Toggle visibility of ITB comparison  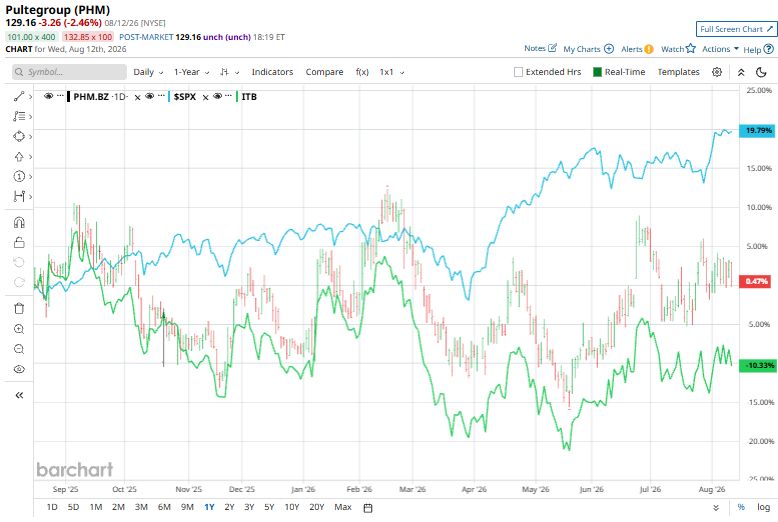(217, 96)
